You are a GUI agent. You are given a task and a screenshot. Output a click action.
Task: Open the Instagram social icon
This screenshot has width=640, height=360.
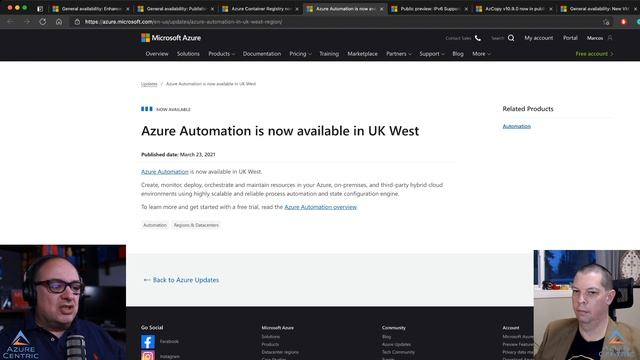pos(148,356)
